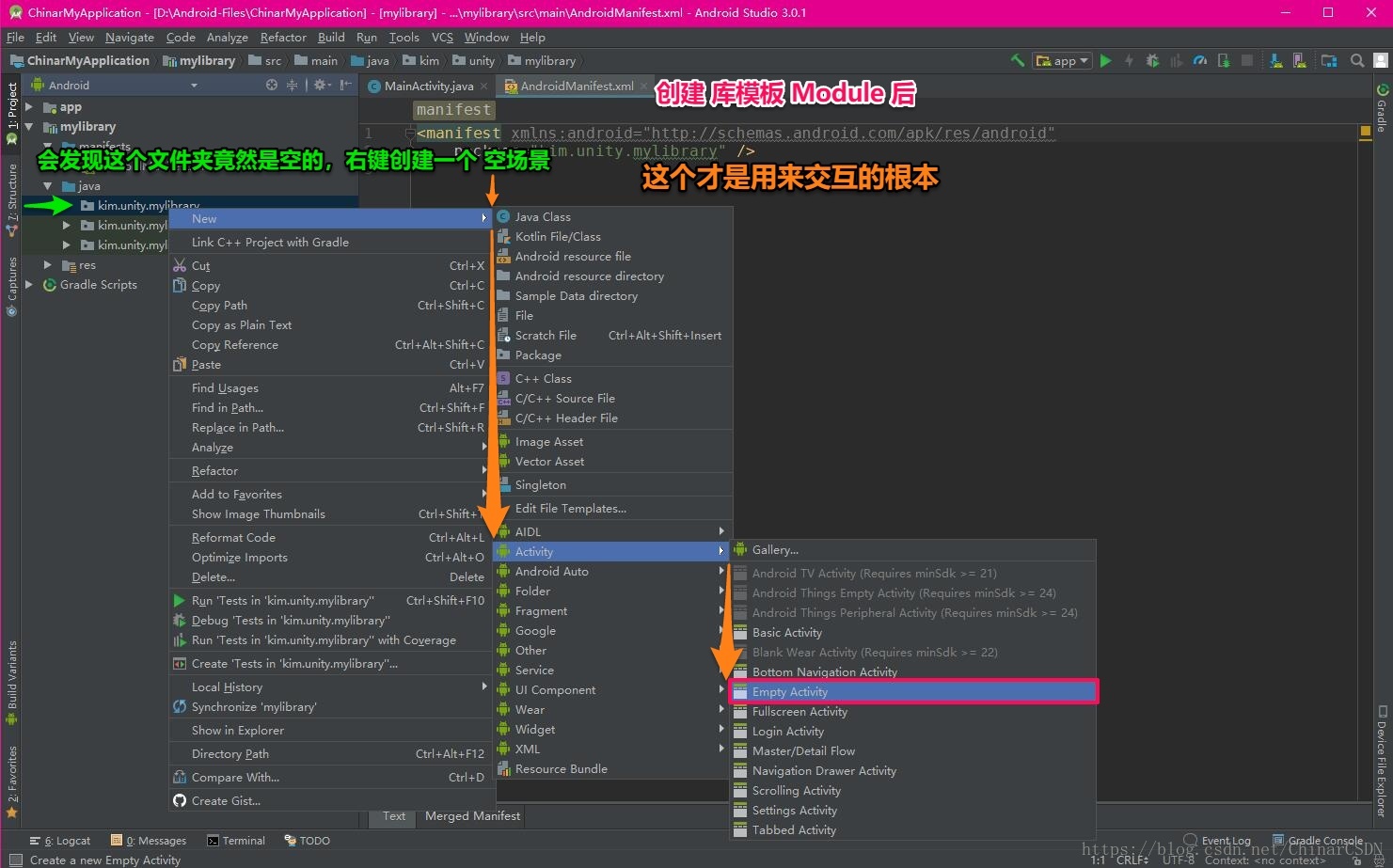Click the Create Gist entry in the context menu
This screenshot has width=1393, height=868.
329,801
